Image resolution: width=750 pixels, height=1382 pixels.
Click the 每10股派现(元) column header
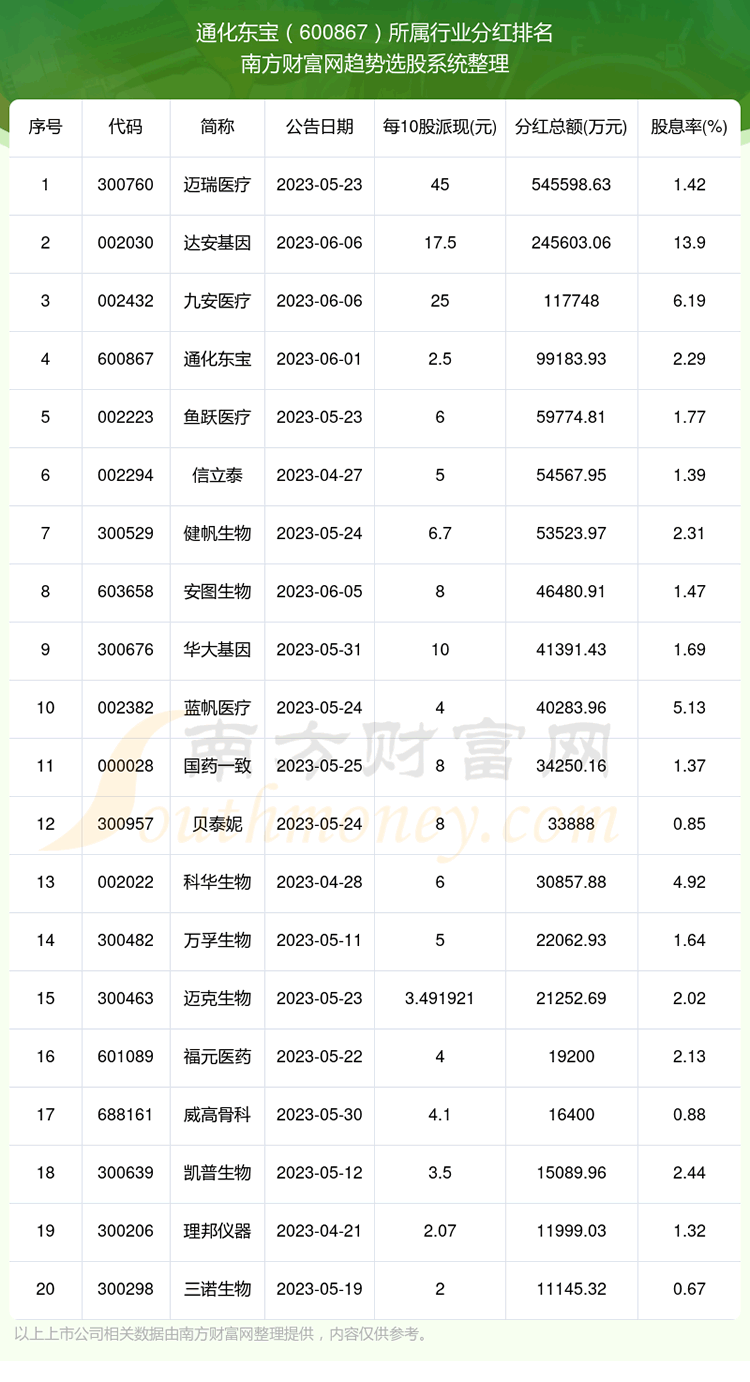click(x=439, y=127)
